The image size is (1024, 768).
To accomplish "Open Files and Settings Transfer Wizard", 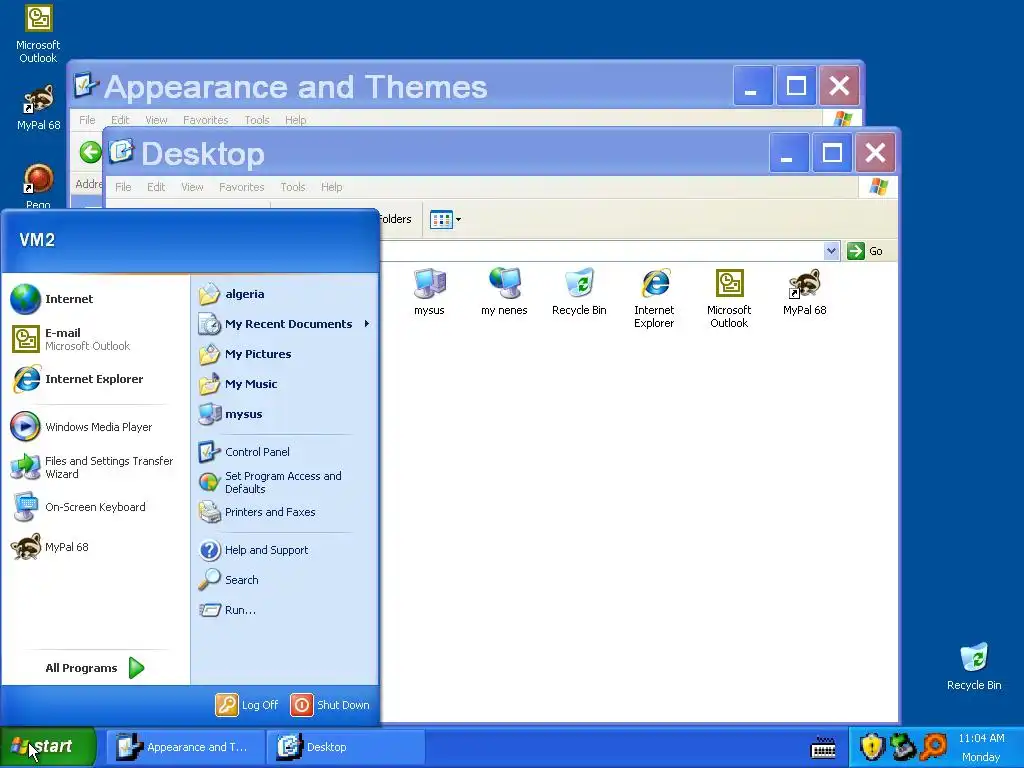I will [95, 468].
